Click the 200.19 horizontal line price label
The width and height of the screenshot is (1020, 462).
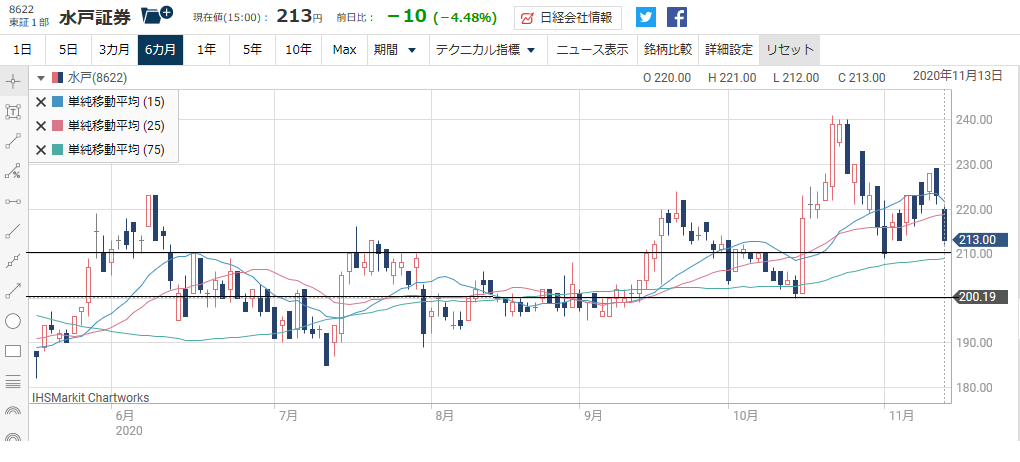pos(982,297)
